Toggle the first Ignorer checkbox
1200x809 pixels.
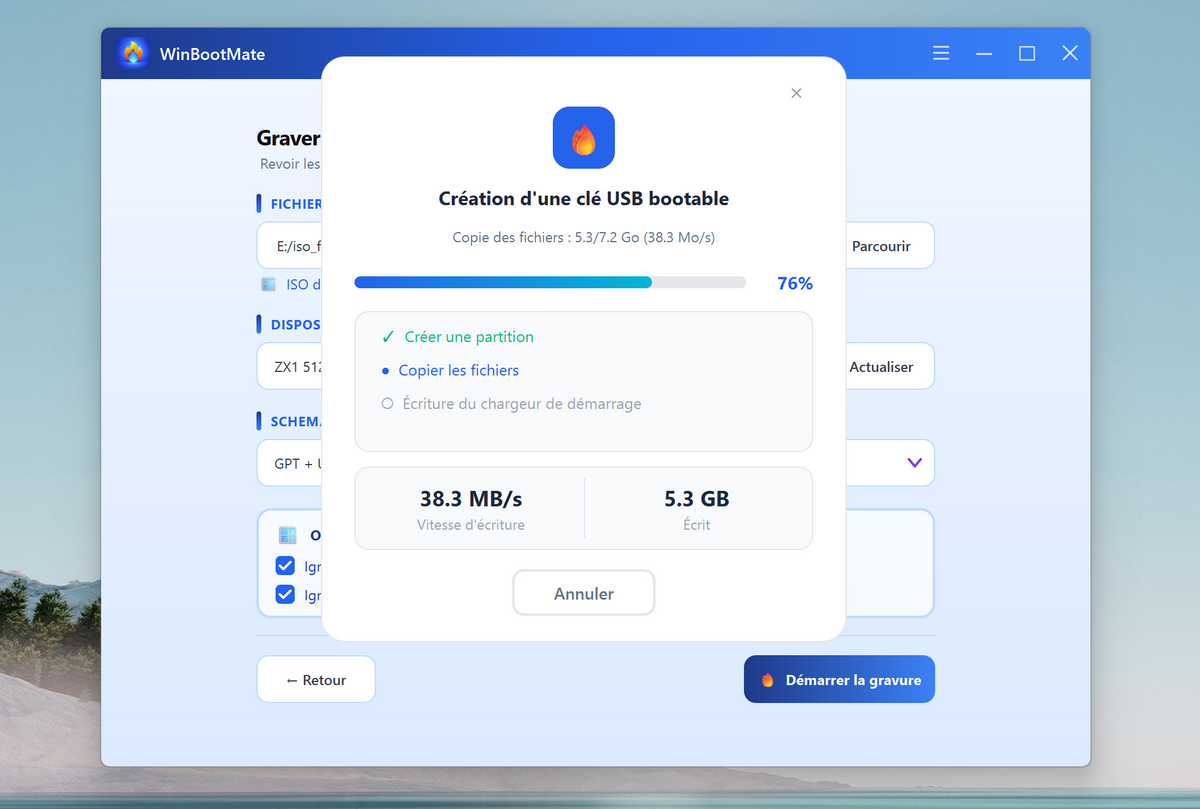pyautogui.click(x=285, y=566)
